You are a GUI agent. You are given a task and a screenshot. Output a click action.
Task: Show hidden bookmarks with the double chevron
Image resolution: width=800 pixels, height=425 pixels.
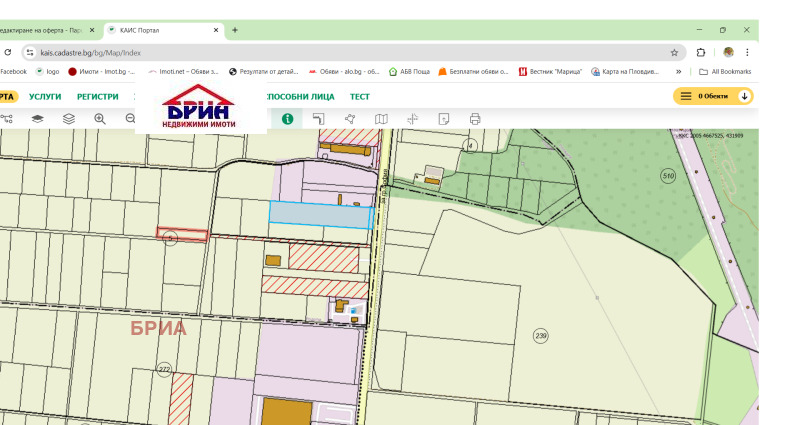[679, 72]
